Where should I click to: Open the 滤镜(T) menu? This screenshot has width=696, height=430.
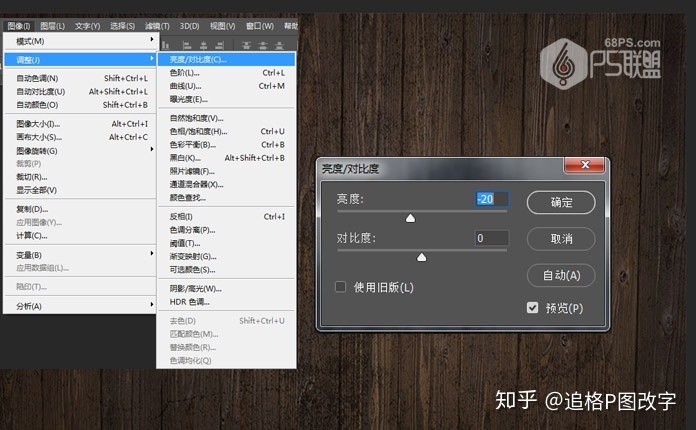pyautogui.click(x=157, y=26)
